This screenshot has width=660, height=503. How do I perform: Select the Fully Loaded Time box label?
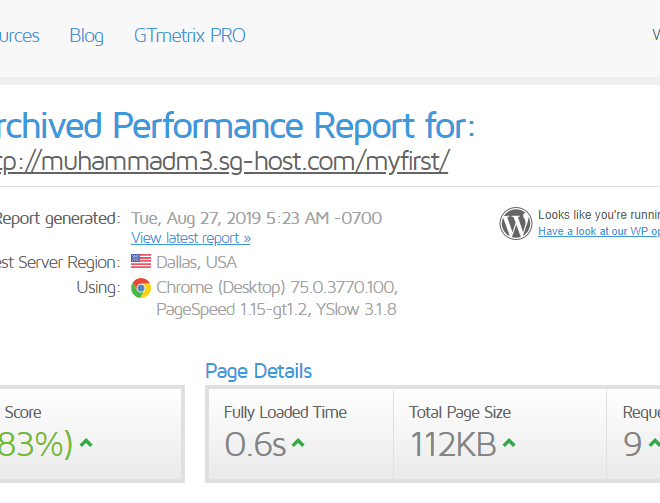pyautogui.click(x=285, y=413)
